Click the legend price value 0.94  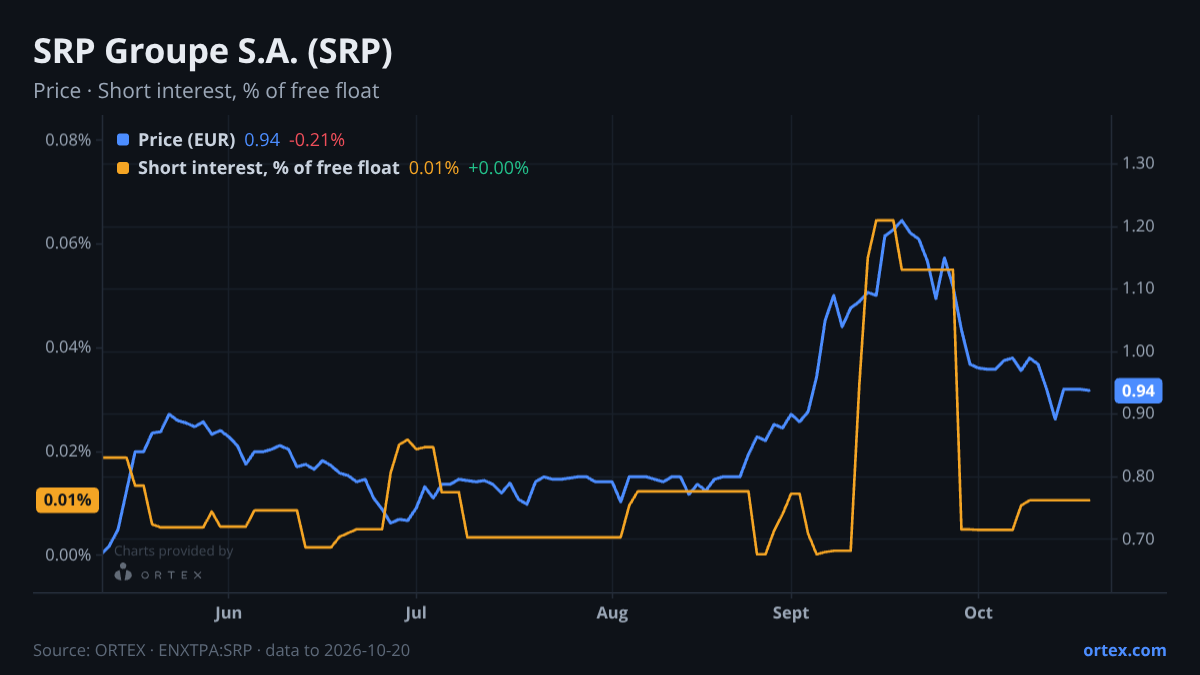(x=262, y=140)
